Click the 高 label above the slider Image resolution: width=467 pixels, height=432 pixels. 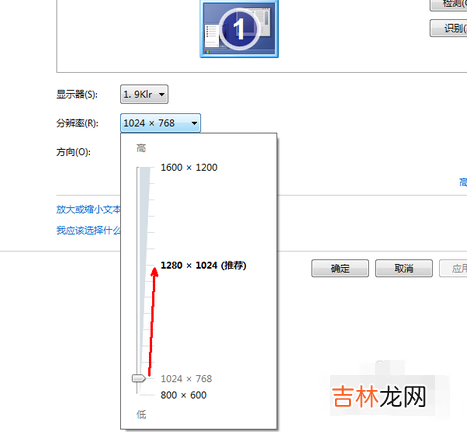(141, 148)
